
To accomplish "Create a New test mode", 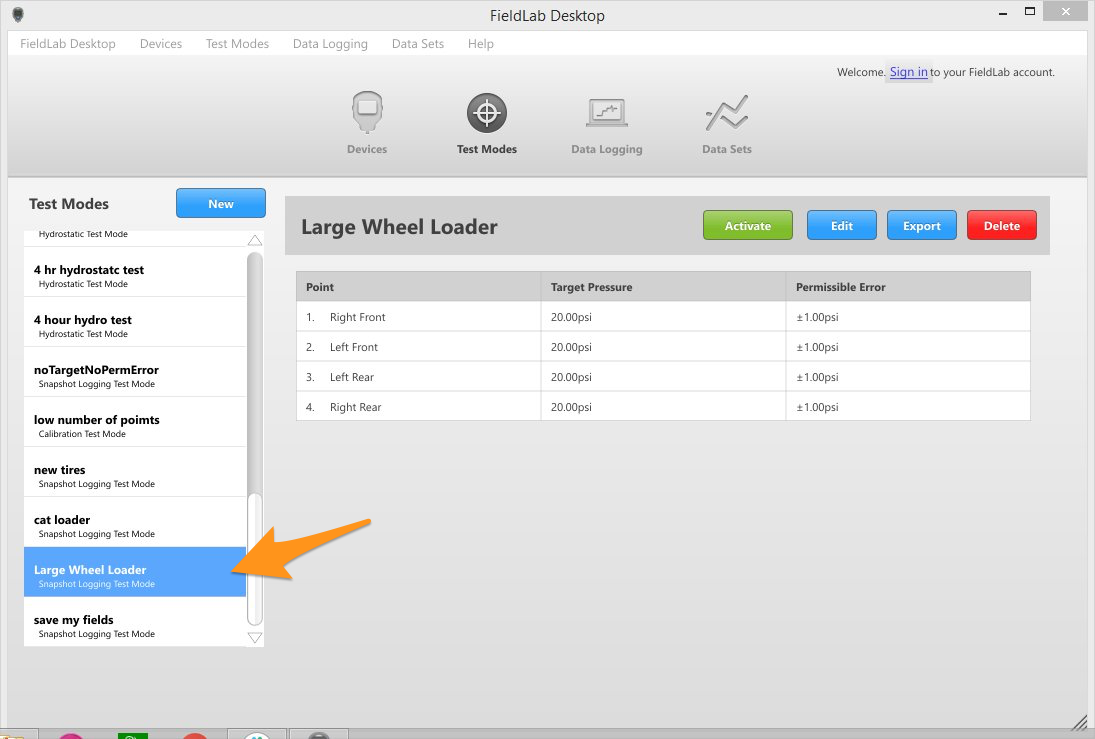I will tap(221, 203).
